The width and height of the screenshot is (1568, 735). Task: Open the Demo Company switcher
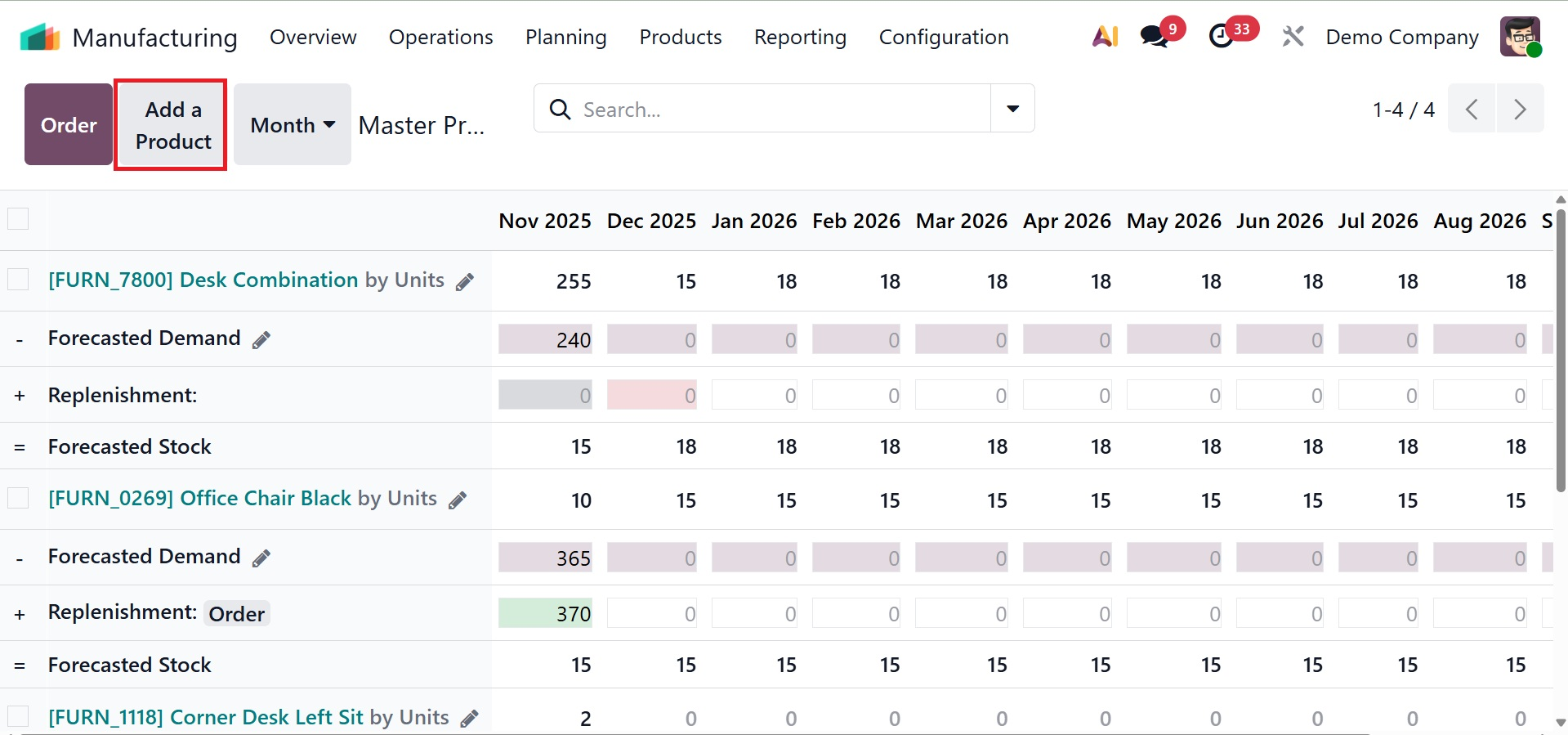[x=1401, y=38]
